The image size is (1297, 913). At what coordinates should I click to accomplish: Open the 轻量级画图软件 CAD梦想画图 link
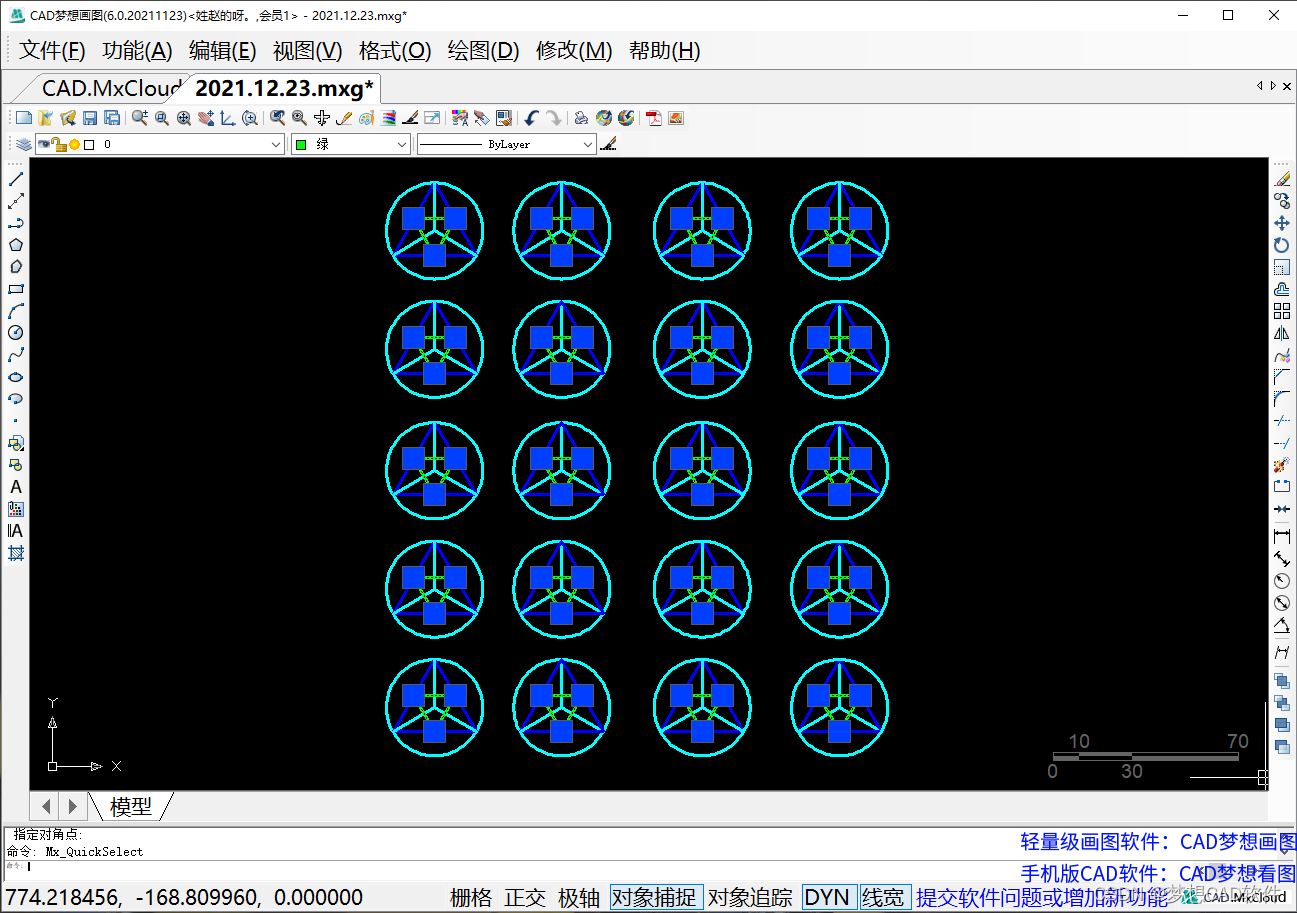pos(1157,842)
